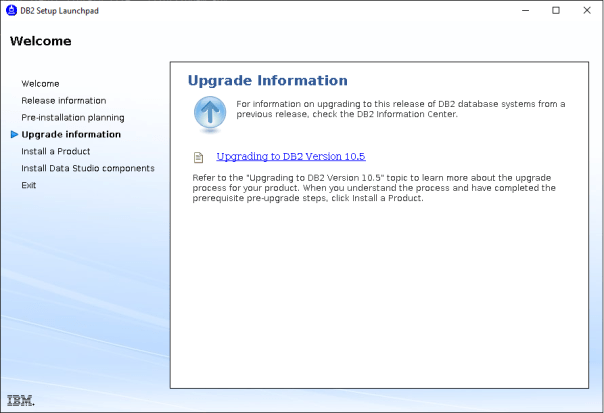604x413 pixels.
Task: Open the Welcome section in the sidebar
Action: pyautogui.click(x=40, y=83)
